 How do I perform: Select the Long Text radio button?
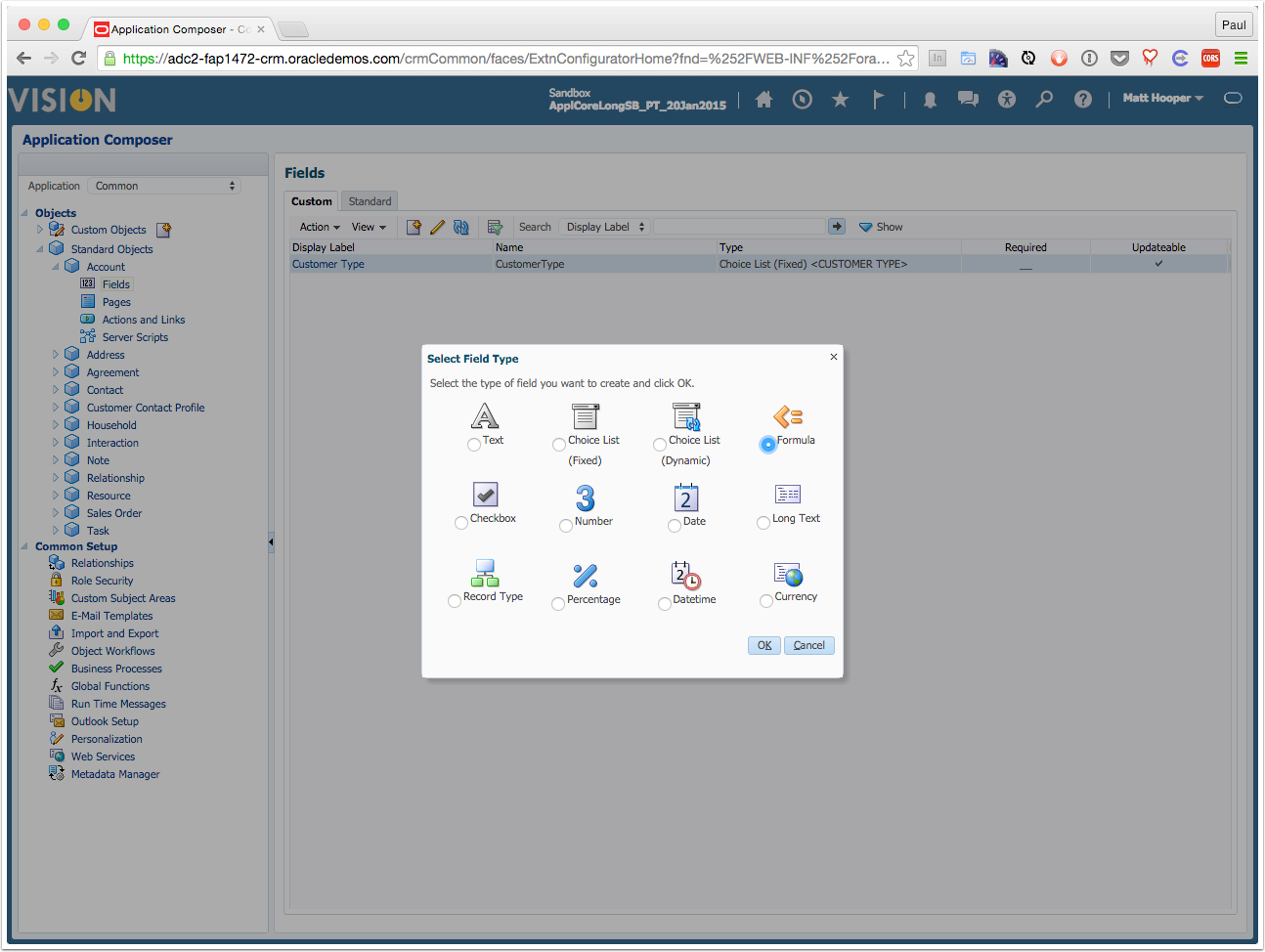(x=763, y=523)
